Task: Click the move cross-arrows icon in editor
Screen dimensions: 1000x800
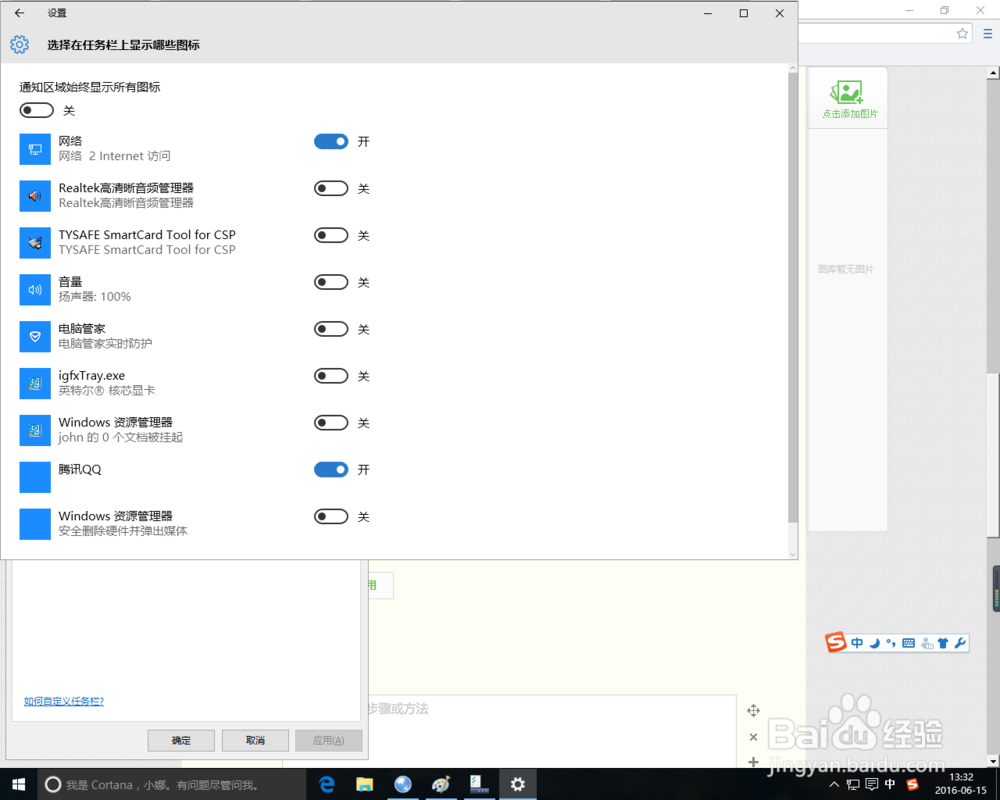Action: [753, 710]
